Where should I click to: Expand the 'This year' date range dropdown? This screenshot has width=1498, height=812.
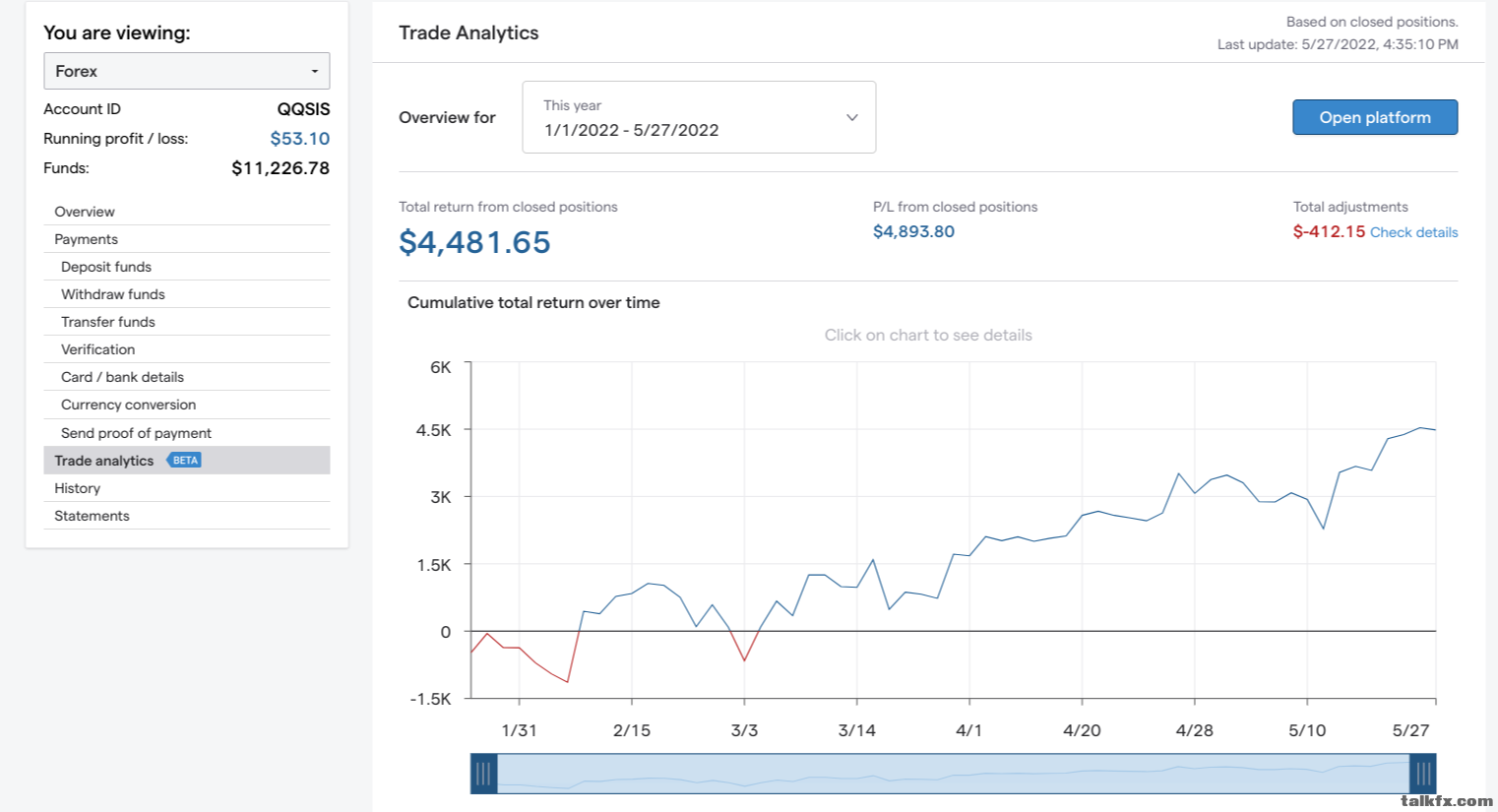(699, 117)
